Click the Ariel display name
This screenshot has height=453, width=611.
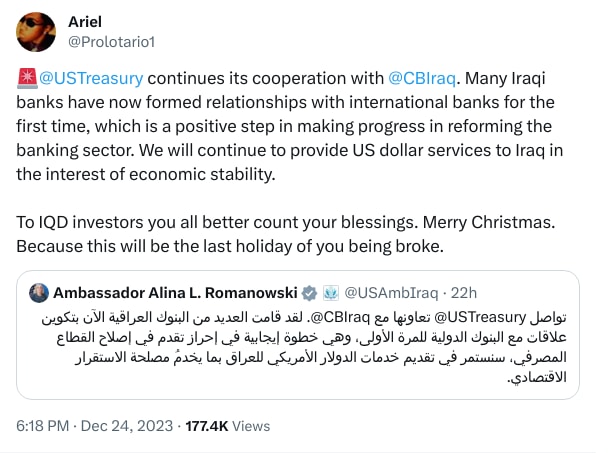[x=85, y=22]
